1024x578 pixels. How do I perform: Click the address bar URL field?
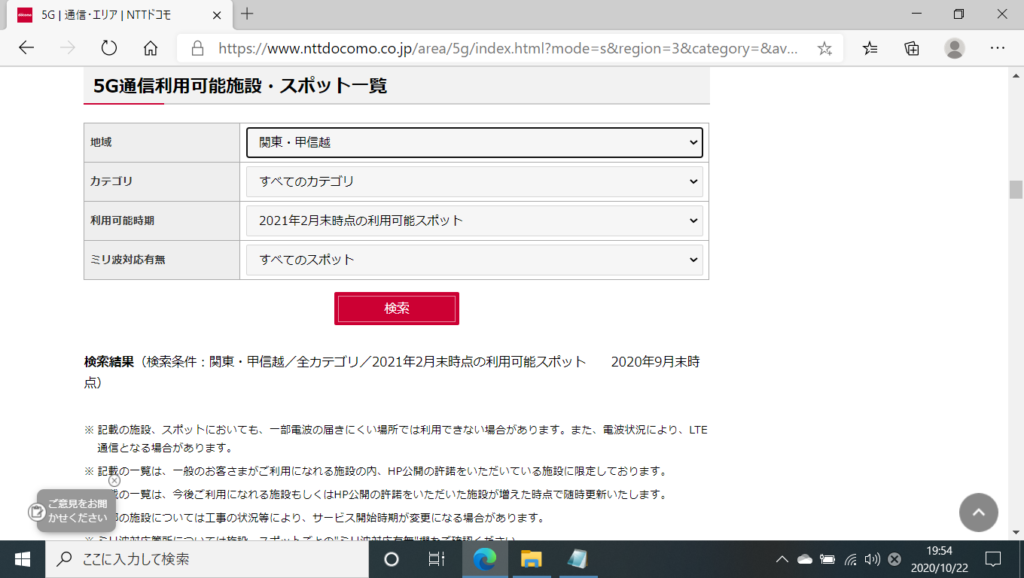click(x=507, y=48)
